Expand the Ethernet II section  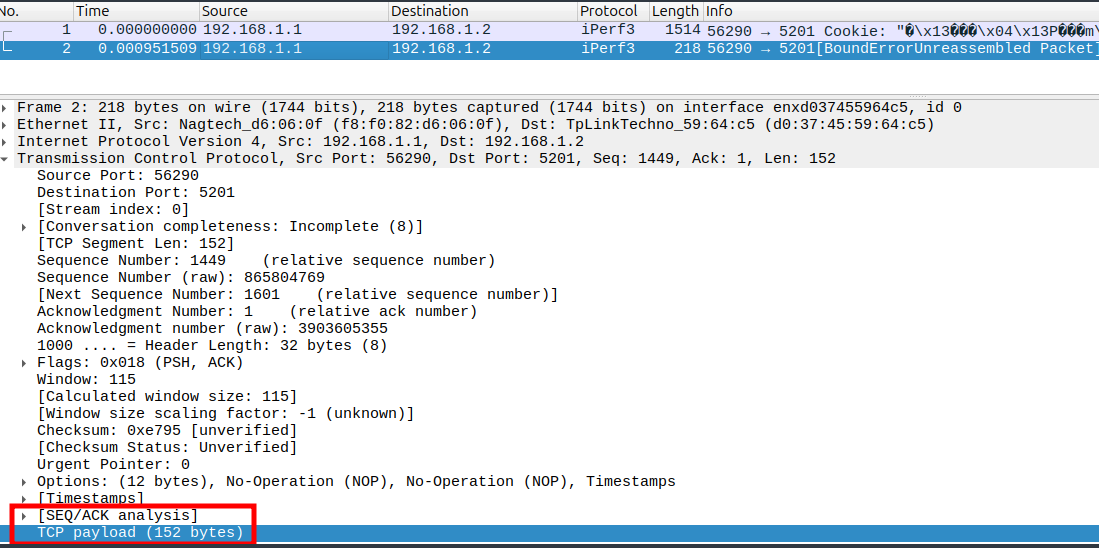point(6,125)
